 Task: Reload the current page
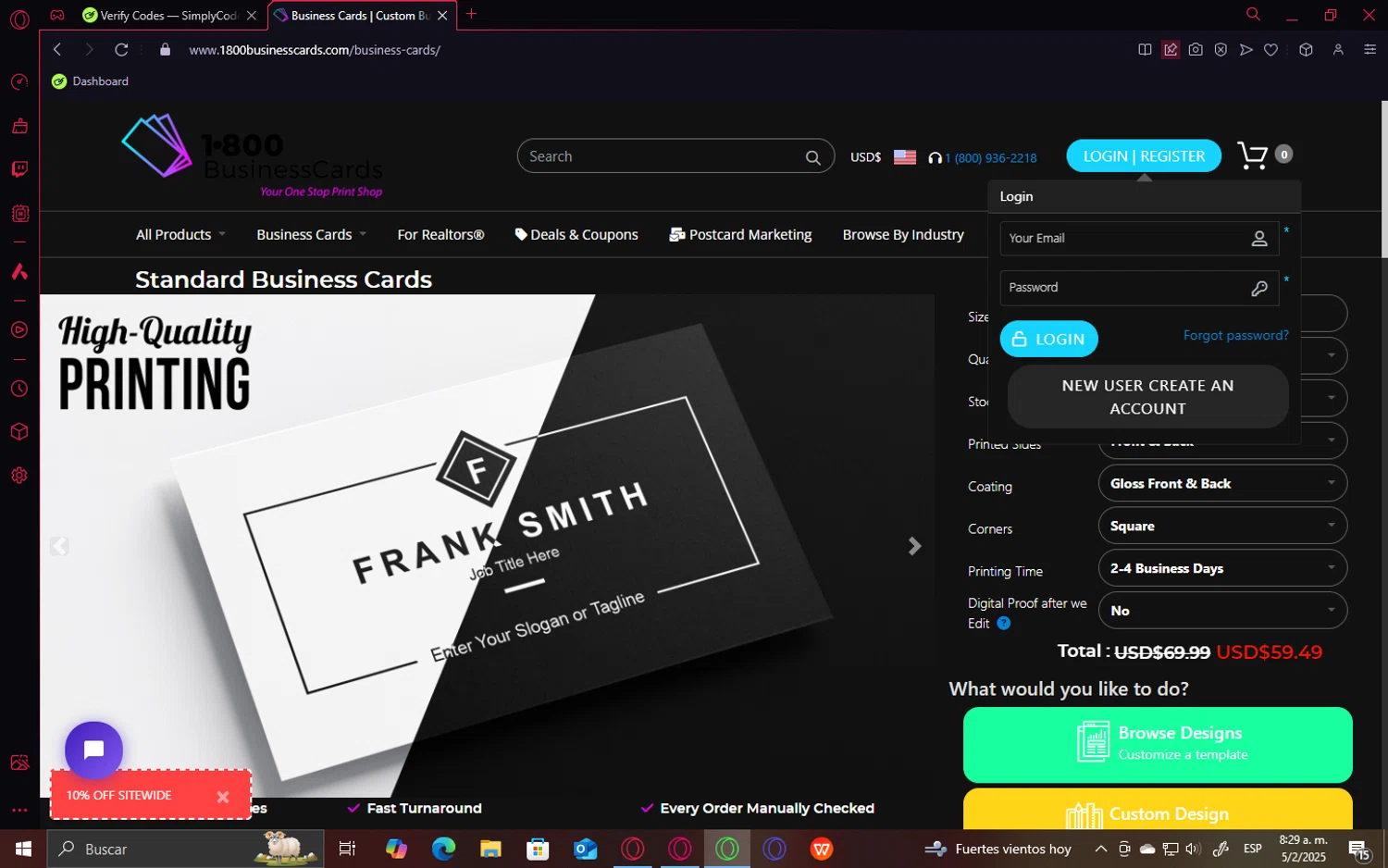pyautogui.click(x=121, y=50)
